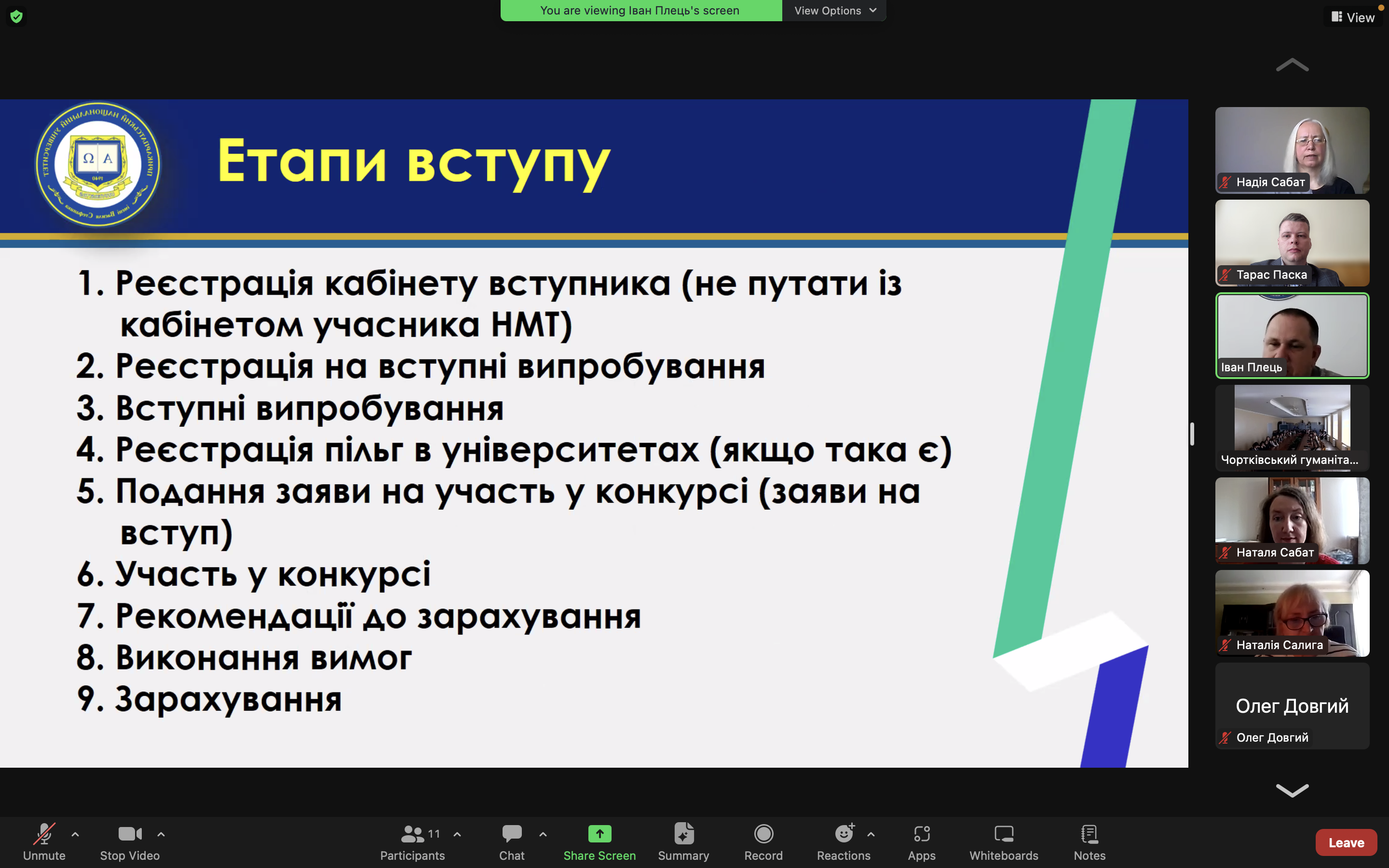
Task: Open the Reactions panel
Action: [844, 842]
